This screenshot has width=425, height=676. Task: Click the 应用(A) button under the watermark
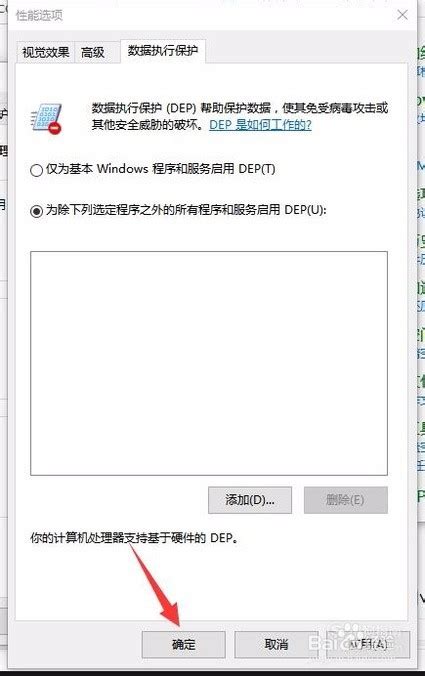[x=368, y=645]
